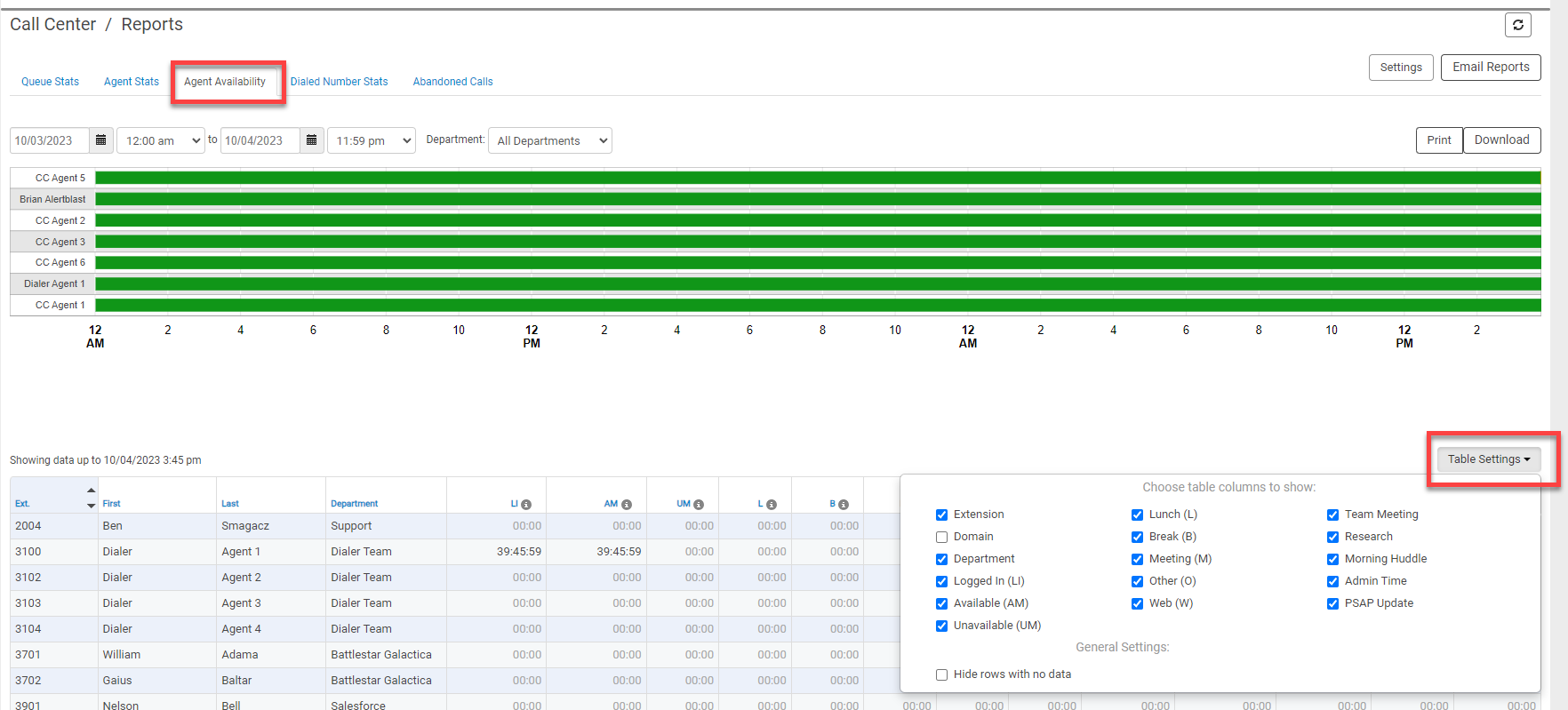This screenshot has height=710, width=1568.
Task: Click the Call Center breadcrumb link
Action: 52,25
